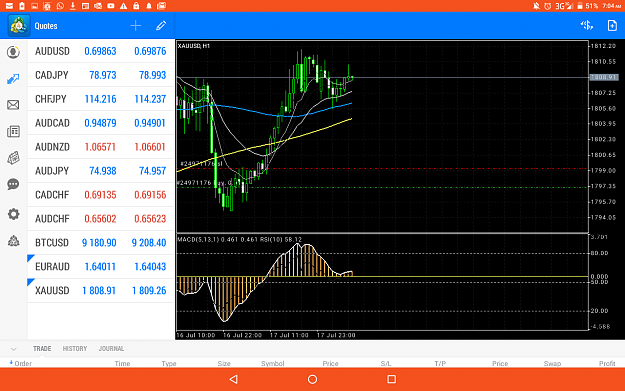Open the News sidebar icon
625x391 pixels.
coord(13,132)
